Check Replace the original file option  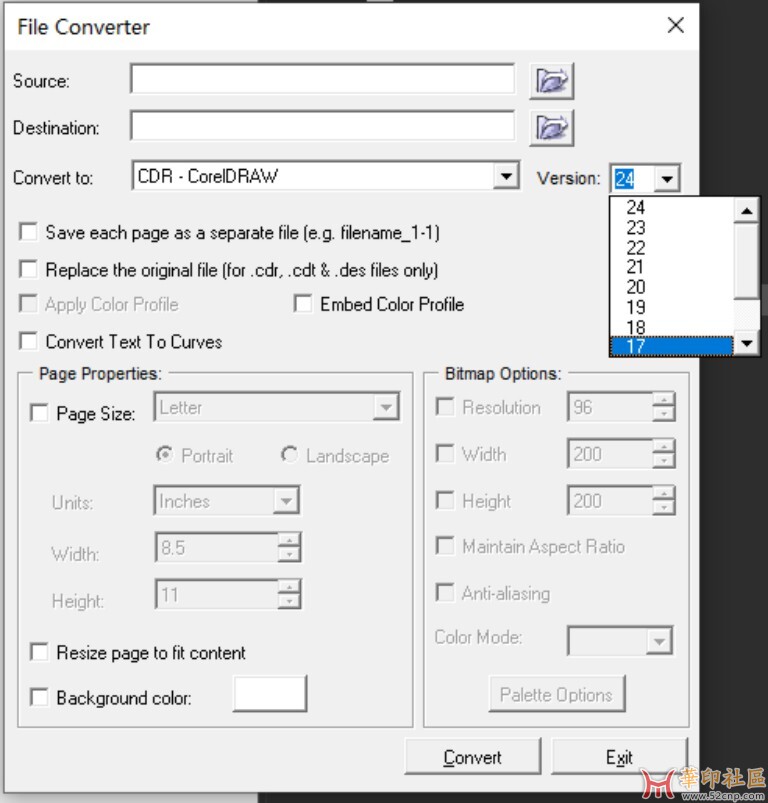[28, 269]
